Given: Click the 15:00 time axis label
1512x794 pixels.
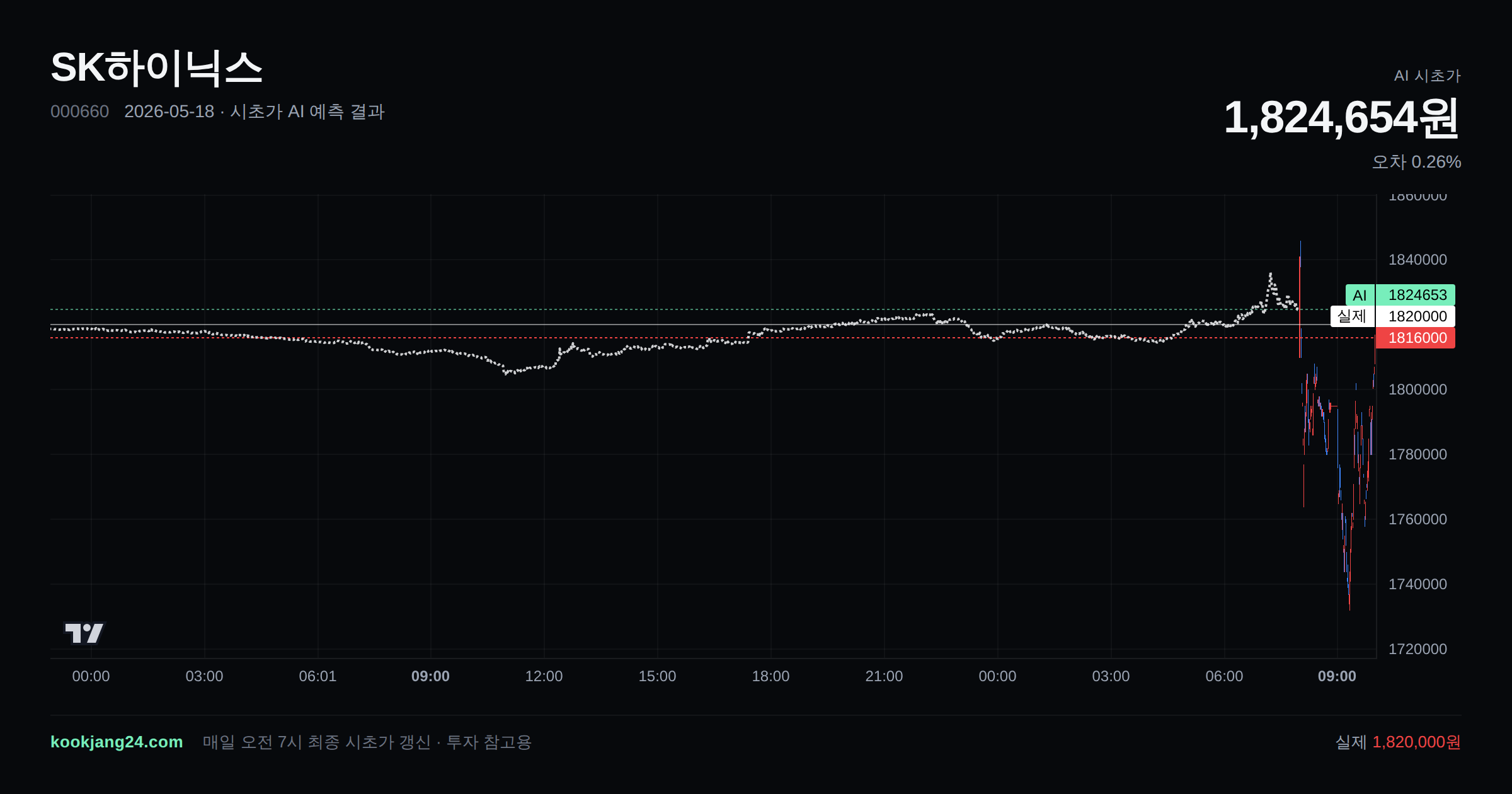Looking at the screenshot, I should (657, 676).
